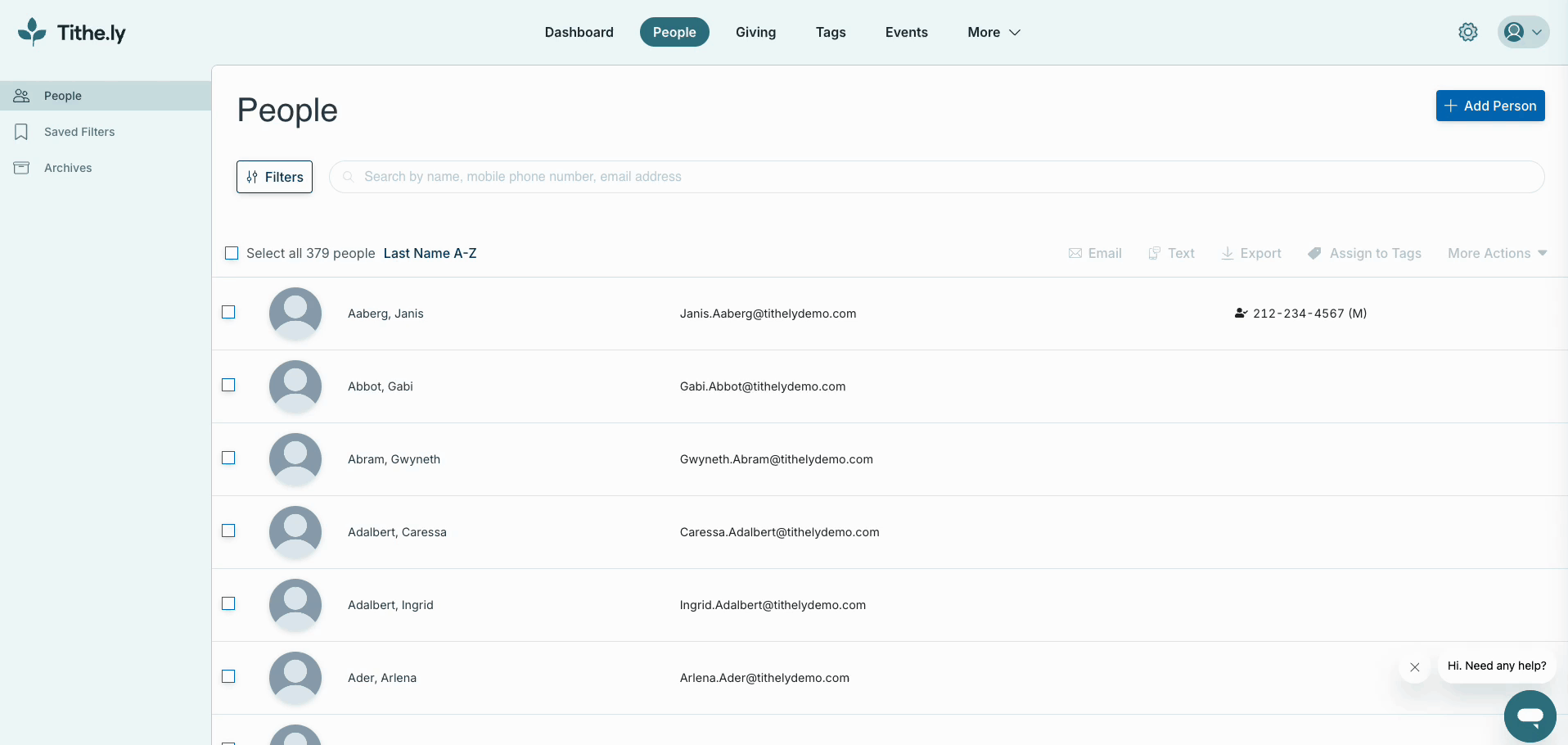
Task: Click email Gabi.Abbot@tithelydemo.com
Action: (x=763, y=386)
